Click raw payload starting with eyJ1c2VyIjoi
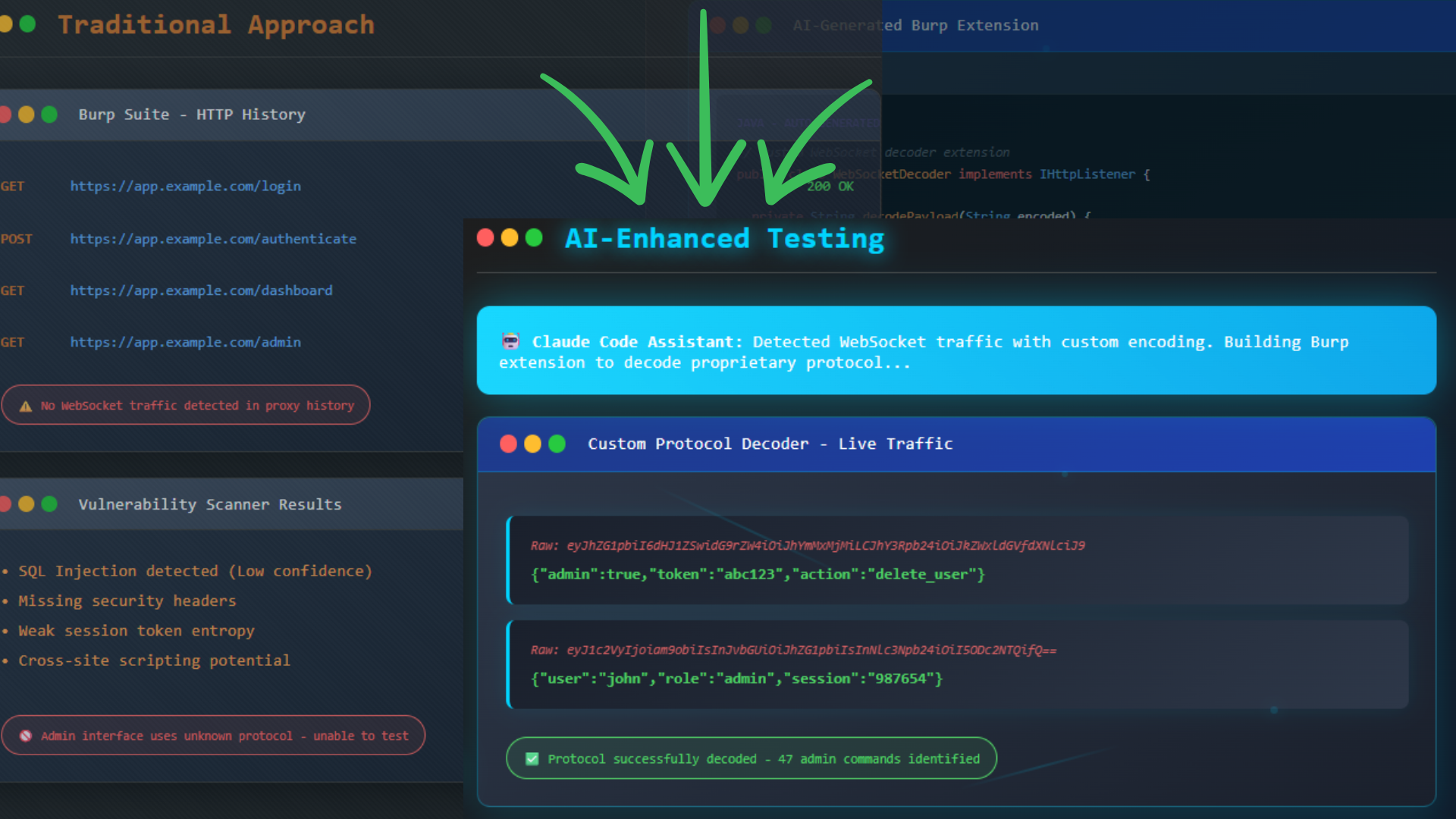1456x819 pixels. [793, 650]
